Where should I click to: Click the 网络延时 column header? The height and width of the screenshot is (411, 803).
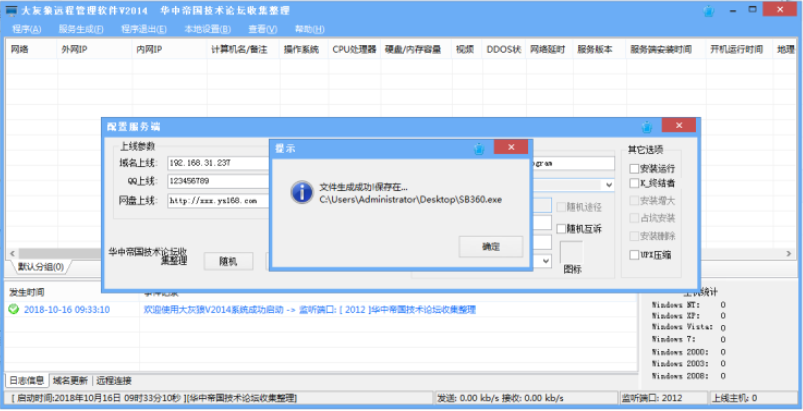(x=549, y=49)
